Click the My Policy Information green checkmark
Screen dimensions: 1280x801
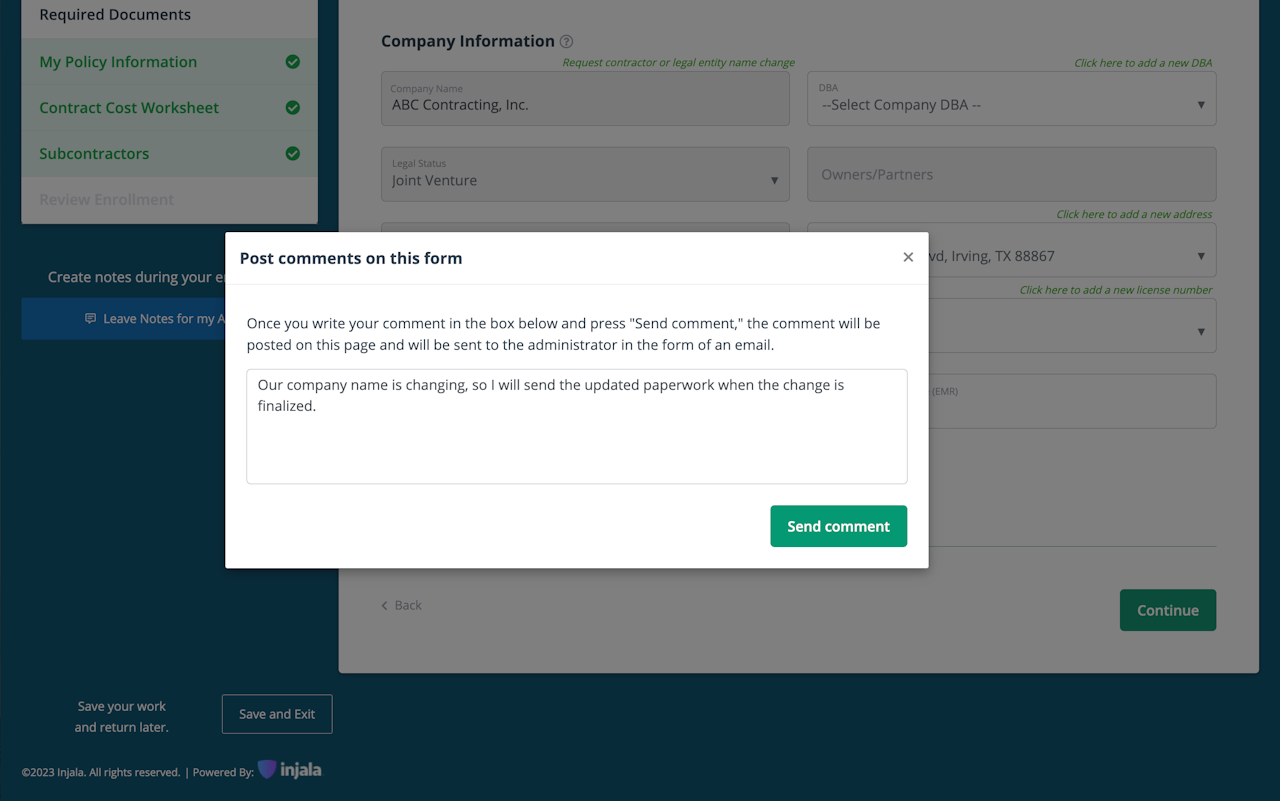293,62
